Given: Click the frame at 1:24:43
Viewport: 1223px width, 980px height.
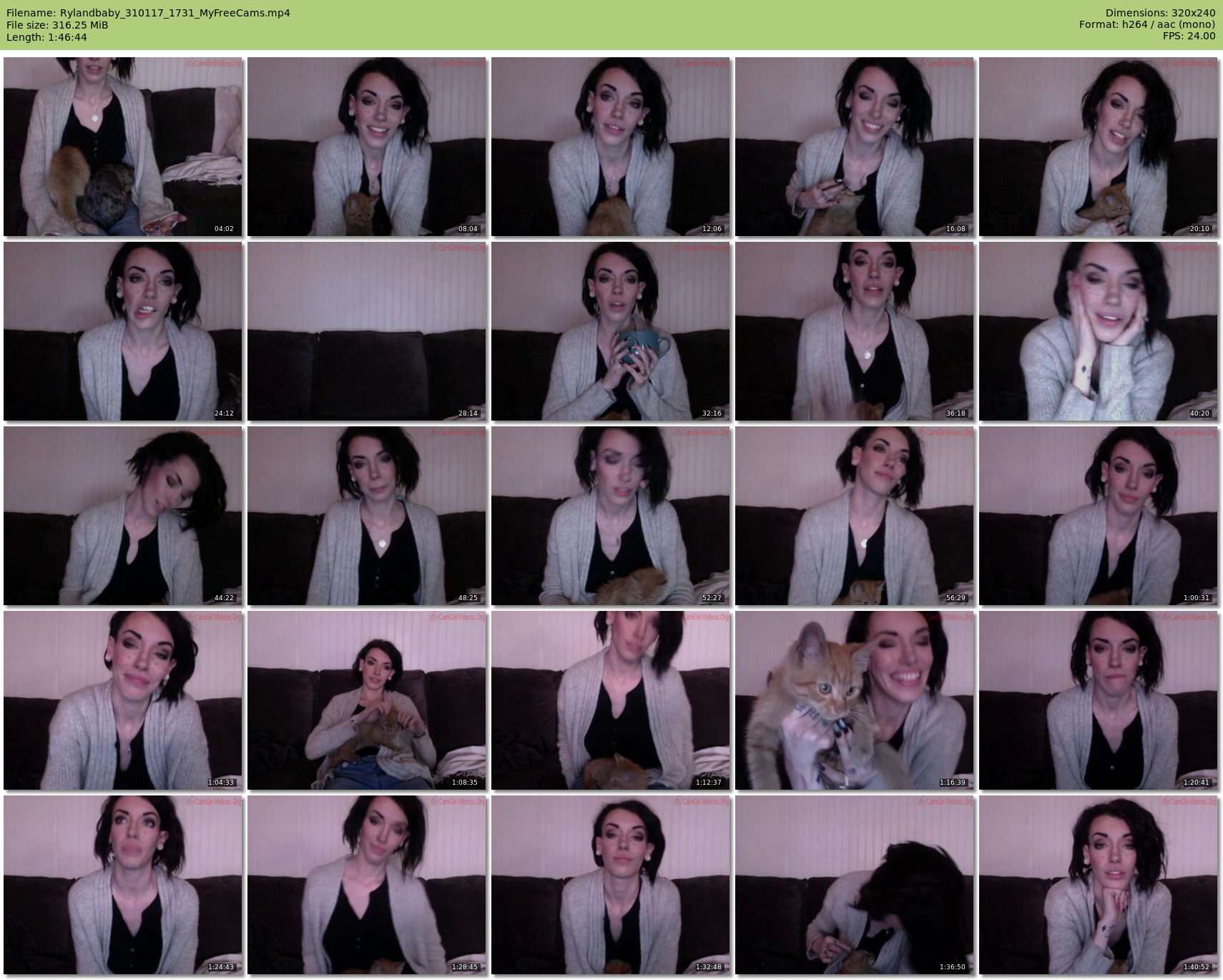Looking at the screenshot, I should point(123,885).
